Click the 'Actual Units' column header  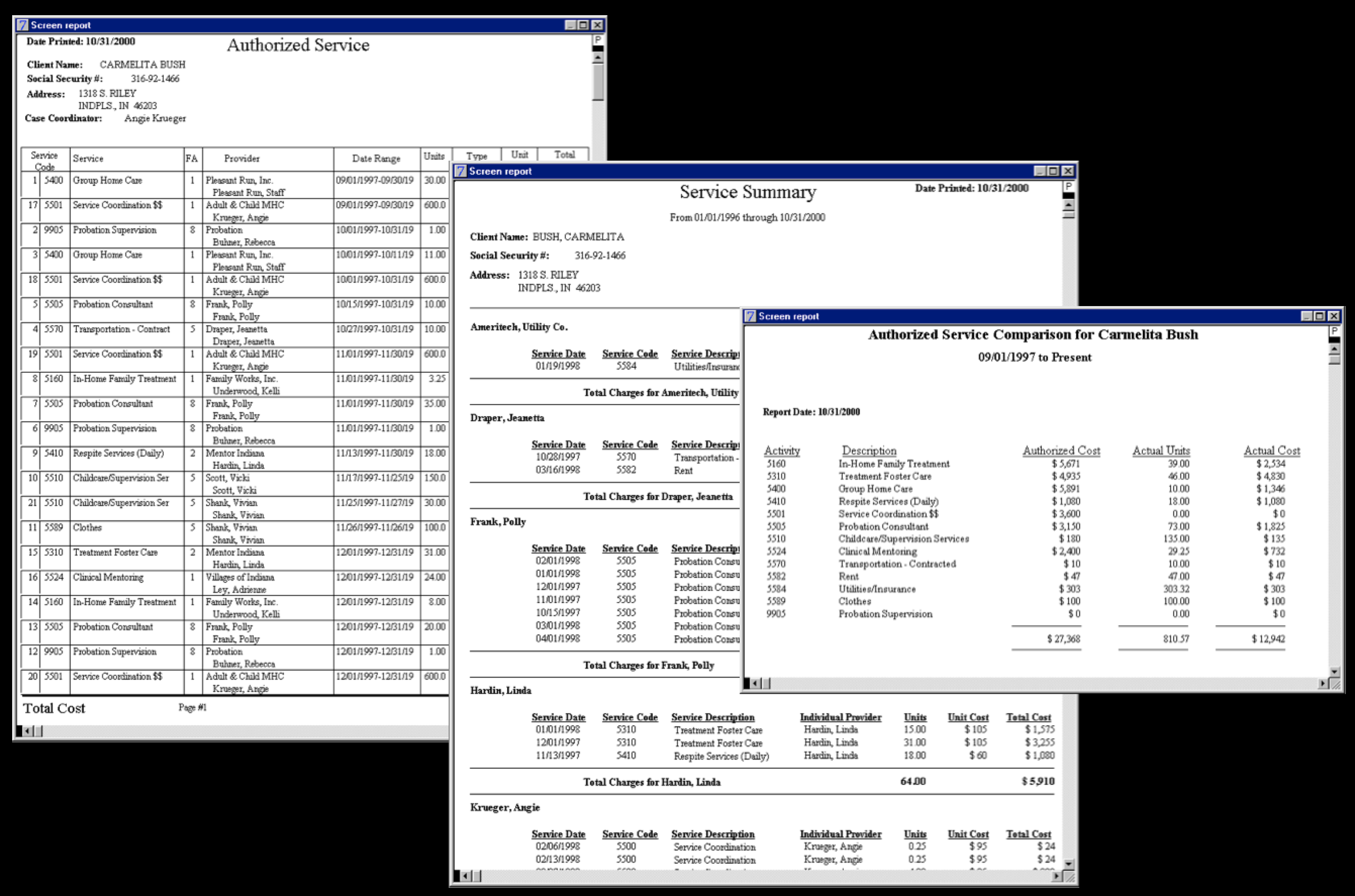tap(1162, 451)
